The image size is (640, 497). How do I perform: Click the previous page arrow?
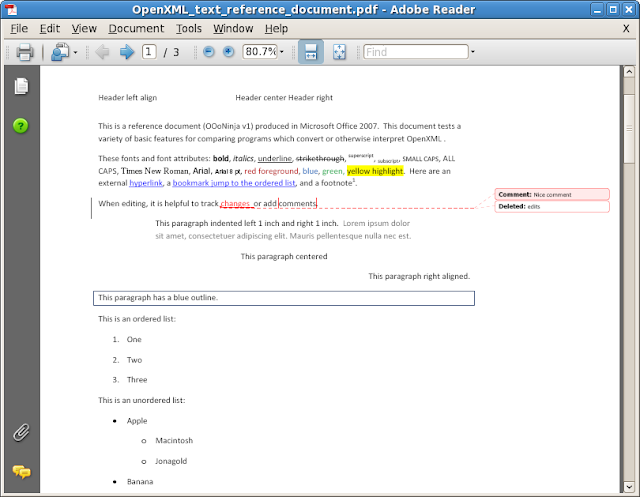(x=101, y=52)
